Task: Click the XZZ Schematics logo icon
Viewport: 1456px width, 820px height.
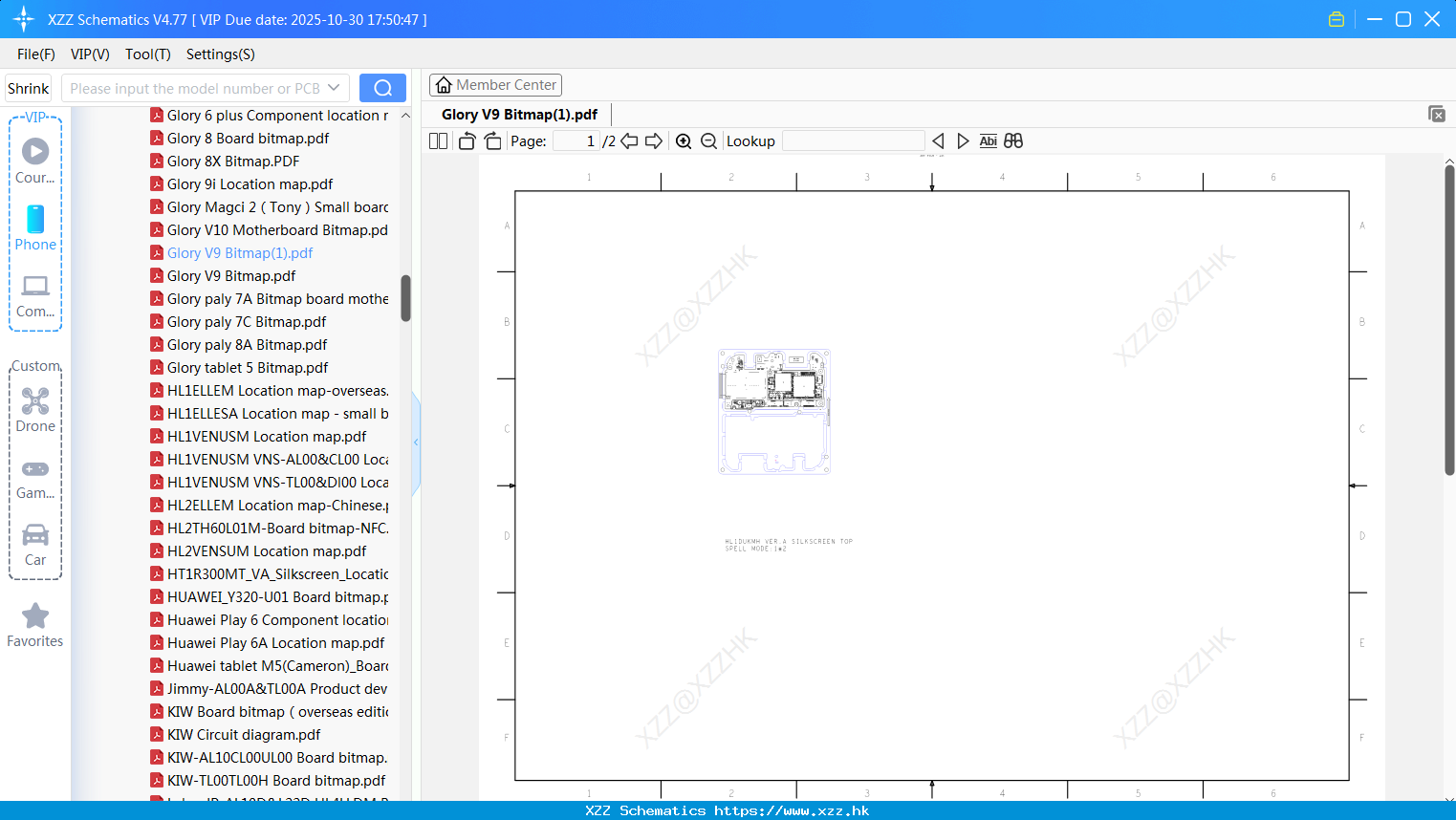Action: point(24,19)
